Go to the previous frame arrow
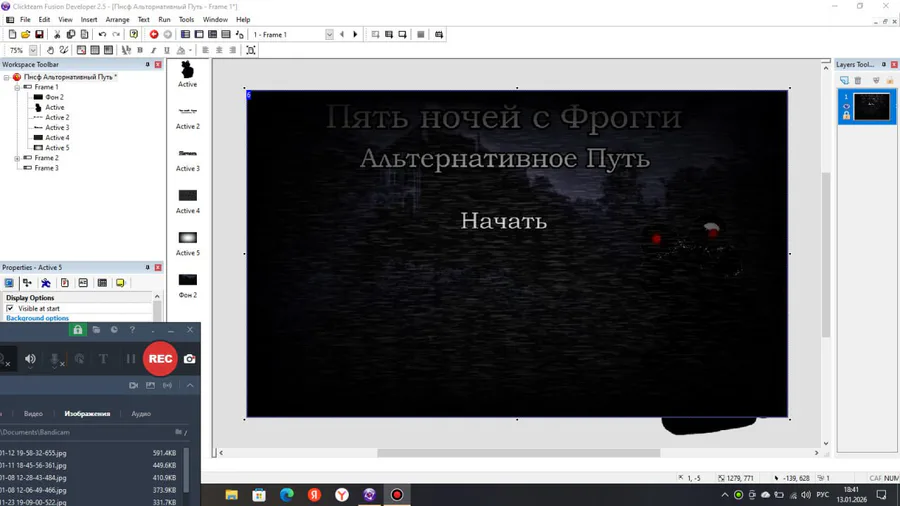Image resolution: width=900 pixels, height=506 pixels. (342, 34)
